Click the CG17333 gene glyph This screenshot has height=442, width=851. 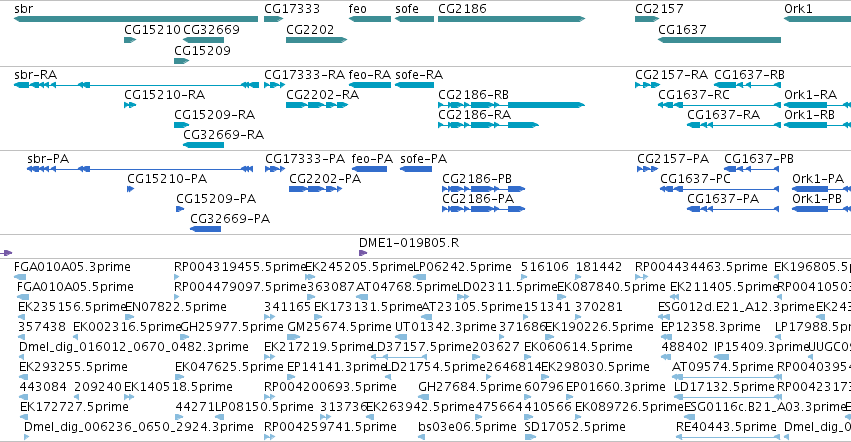(x=274, y=19)
